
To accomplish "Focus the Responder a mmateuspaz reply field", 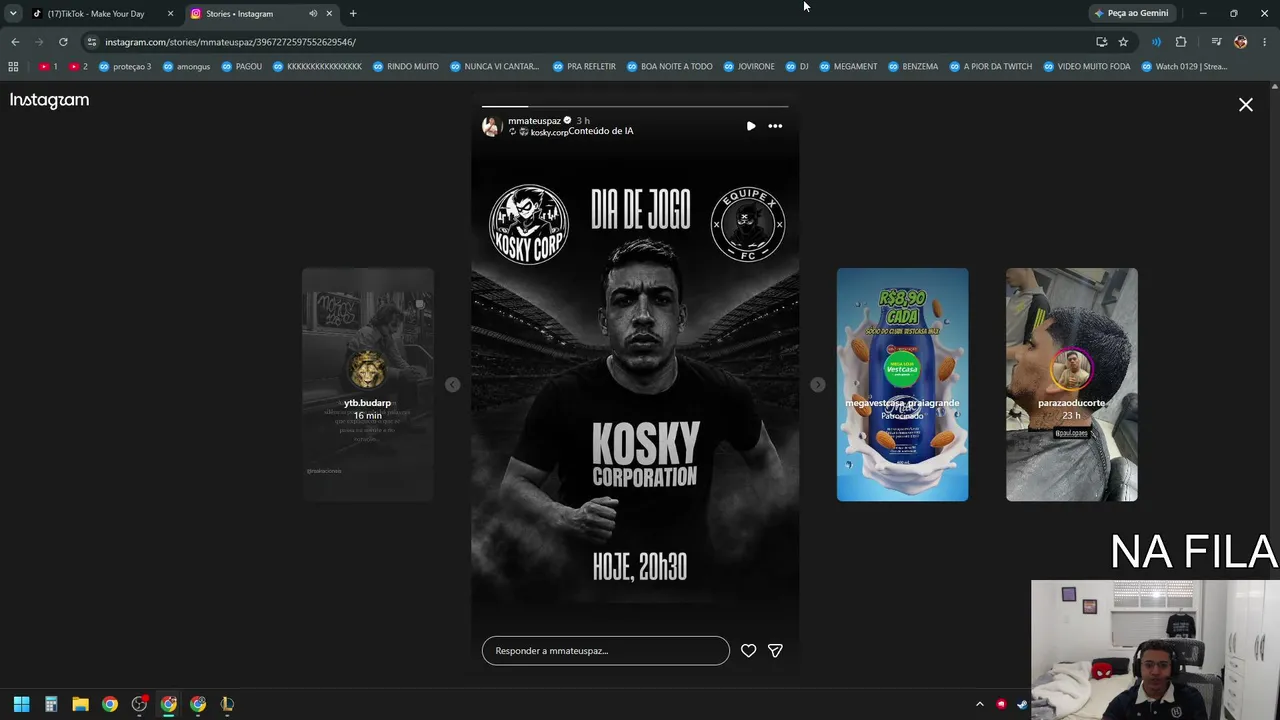I will pyautogui.click(x=606, y=651).
